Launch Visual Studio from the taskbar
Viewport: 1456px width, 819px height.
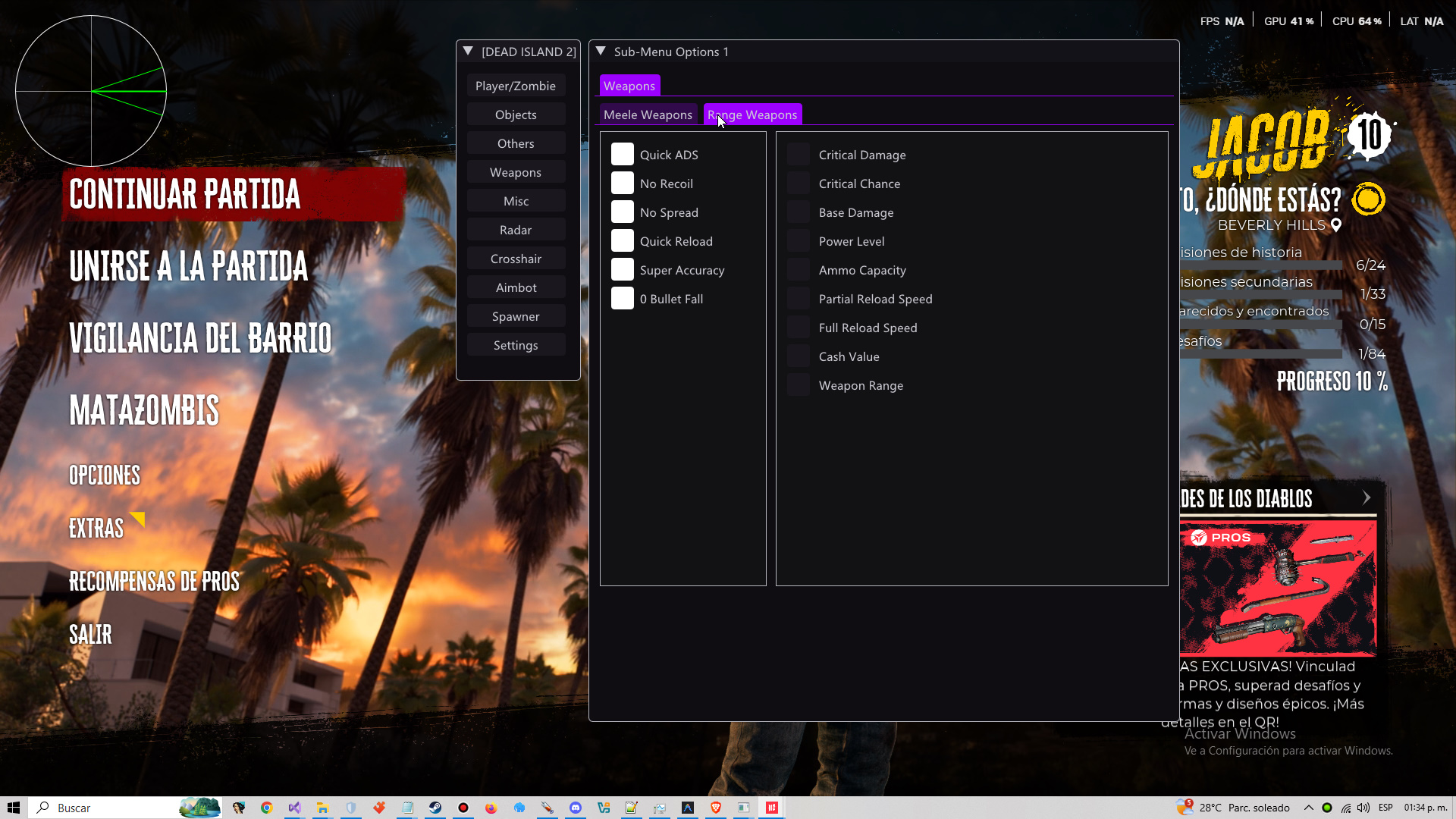tap(295, 808)
